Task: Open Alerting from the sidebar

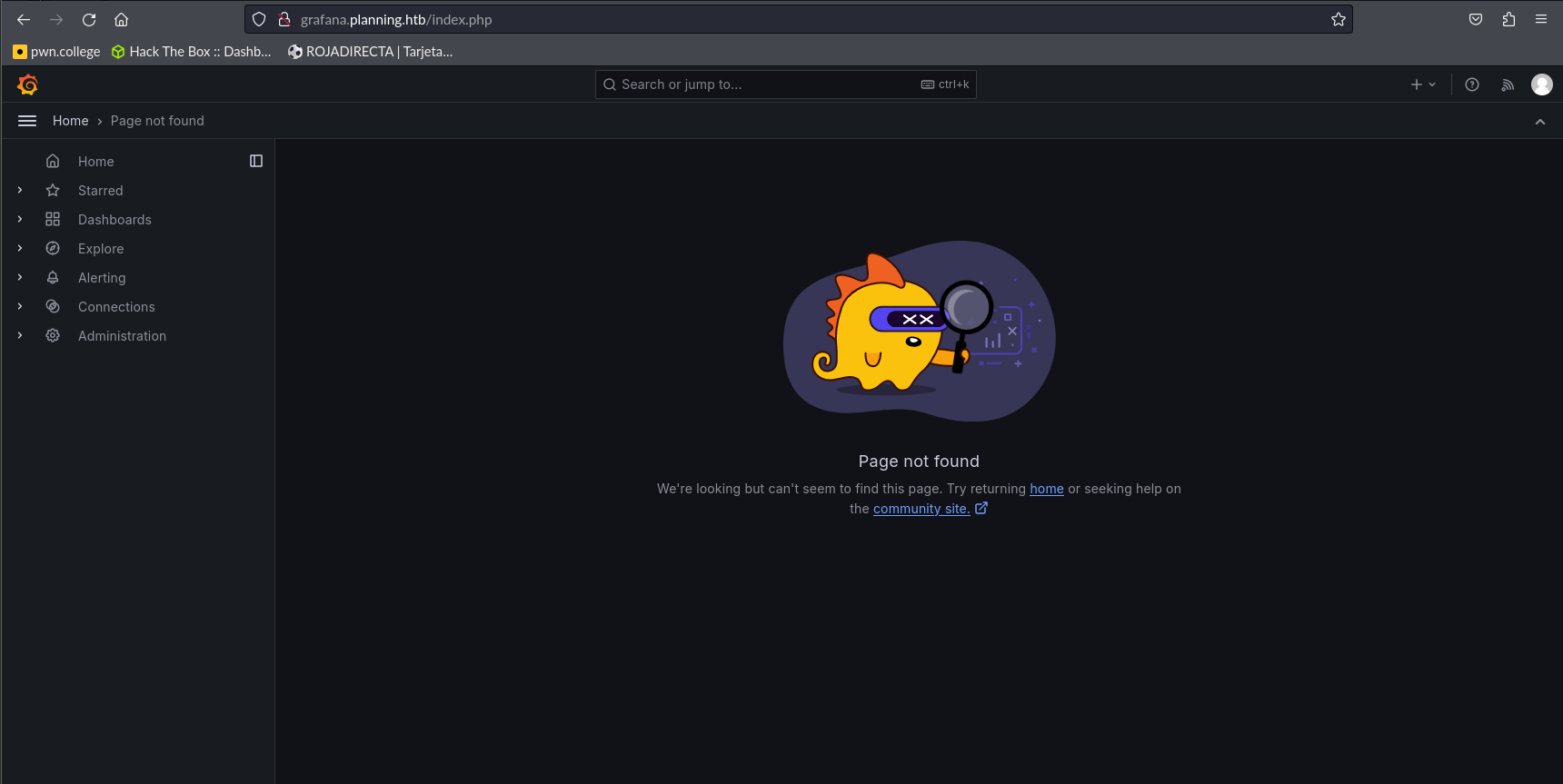Action: click(x=102, y=277)
